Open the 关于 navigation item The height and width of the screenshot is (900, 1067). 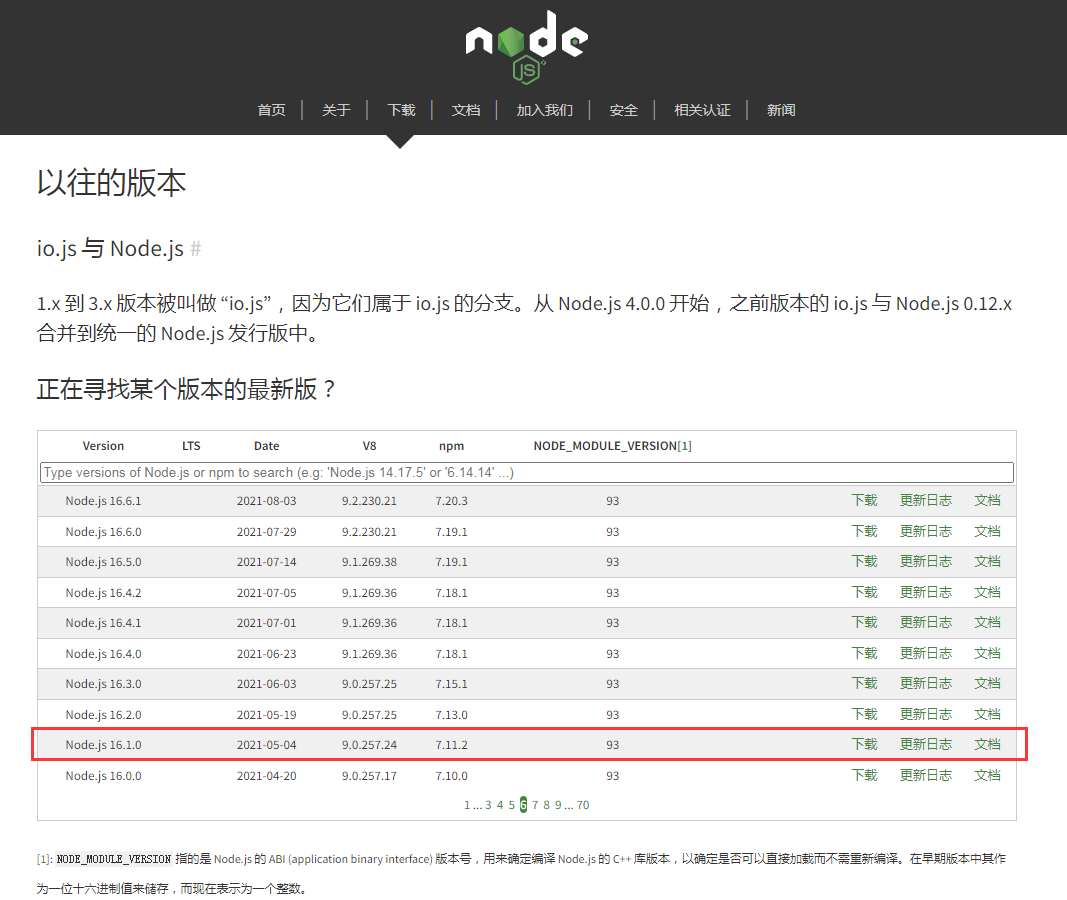click(335, 110)
